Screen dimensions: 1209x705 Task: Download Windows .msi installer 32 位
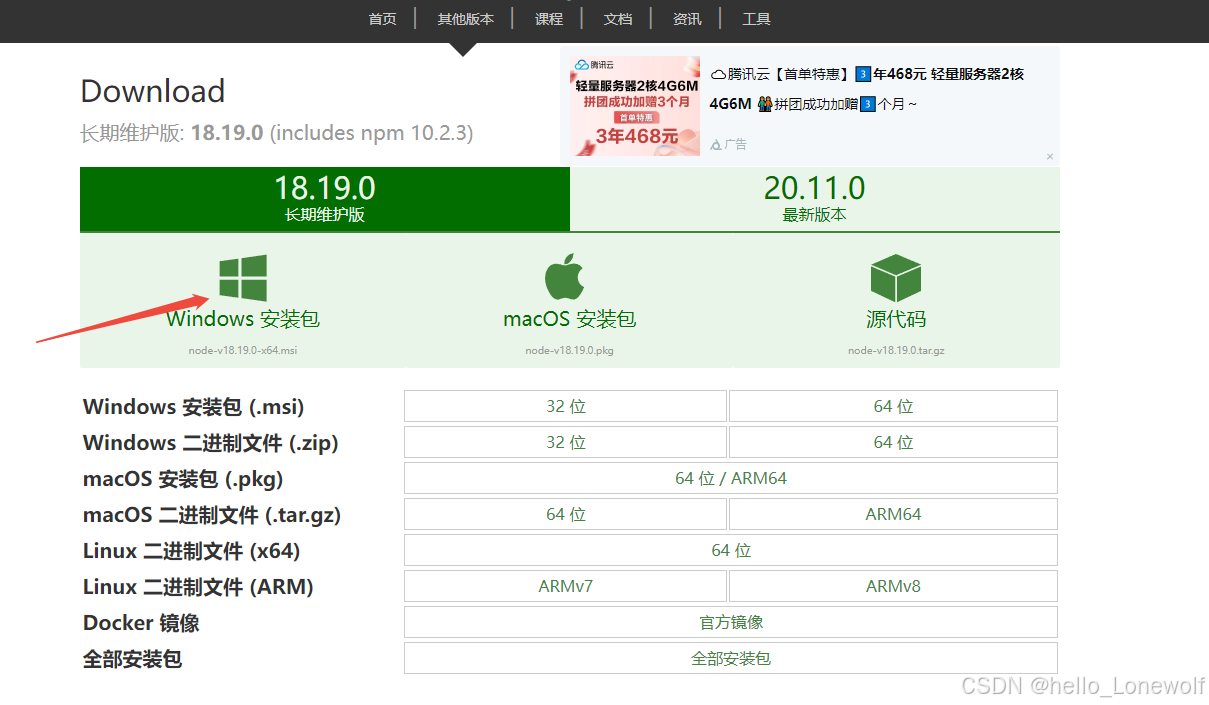pyautogui.click(x=565, y=406)
